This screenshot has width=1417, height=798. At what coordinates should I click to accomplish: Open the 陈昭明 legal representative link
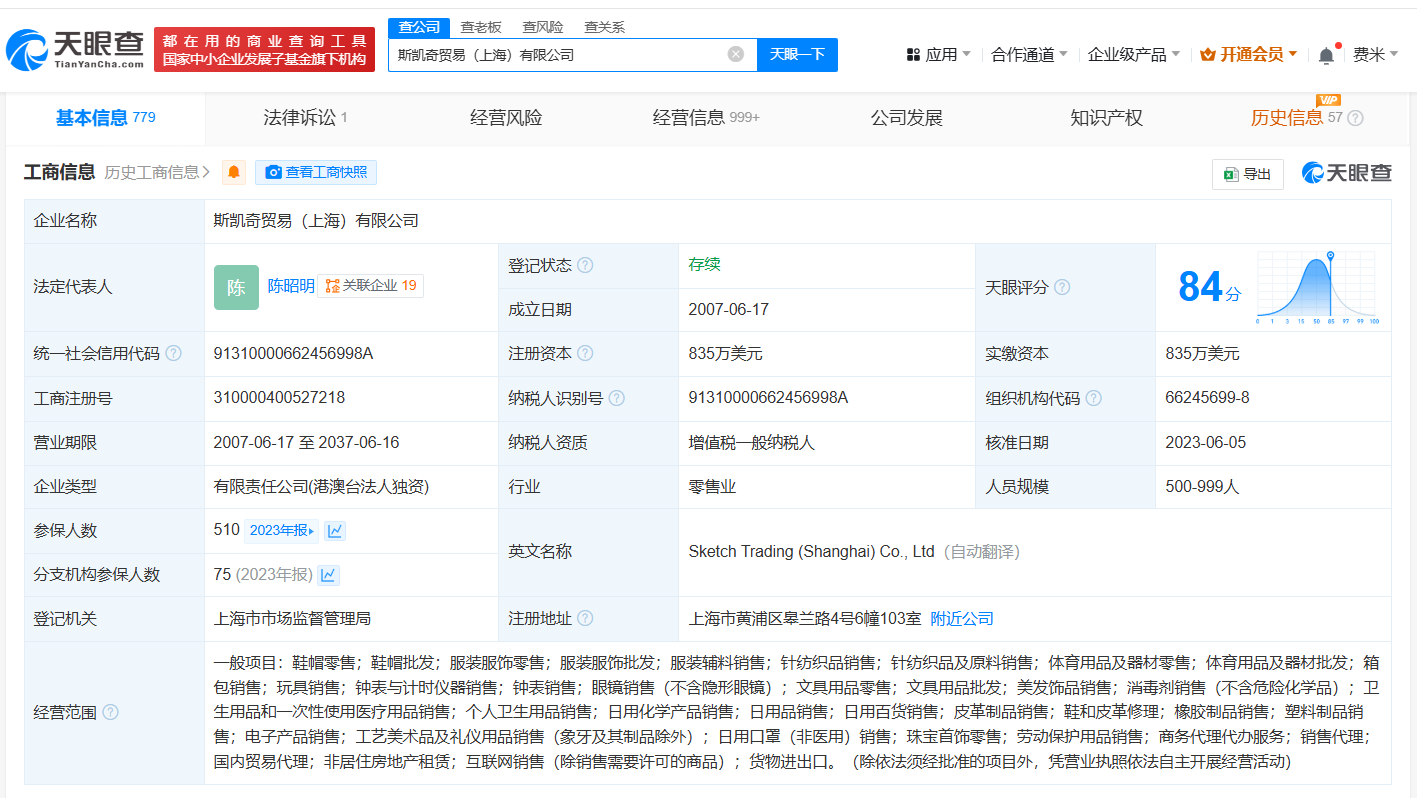(x=291, y=286)
